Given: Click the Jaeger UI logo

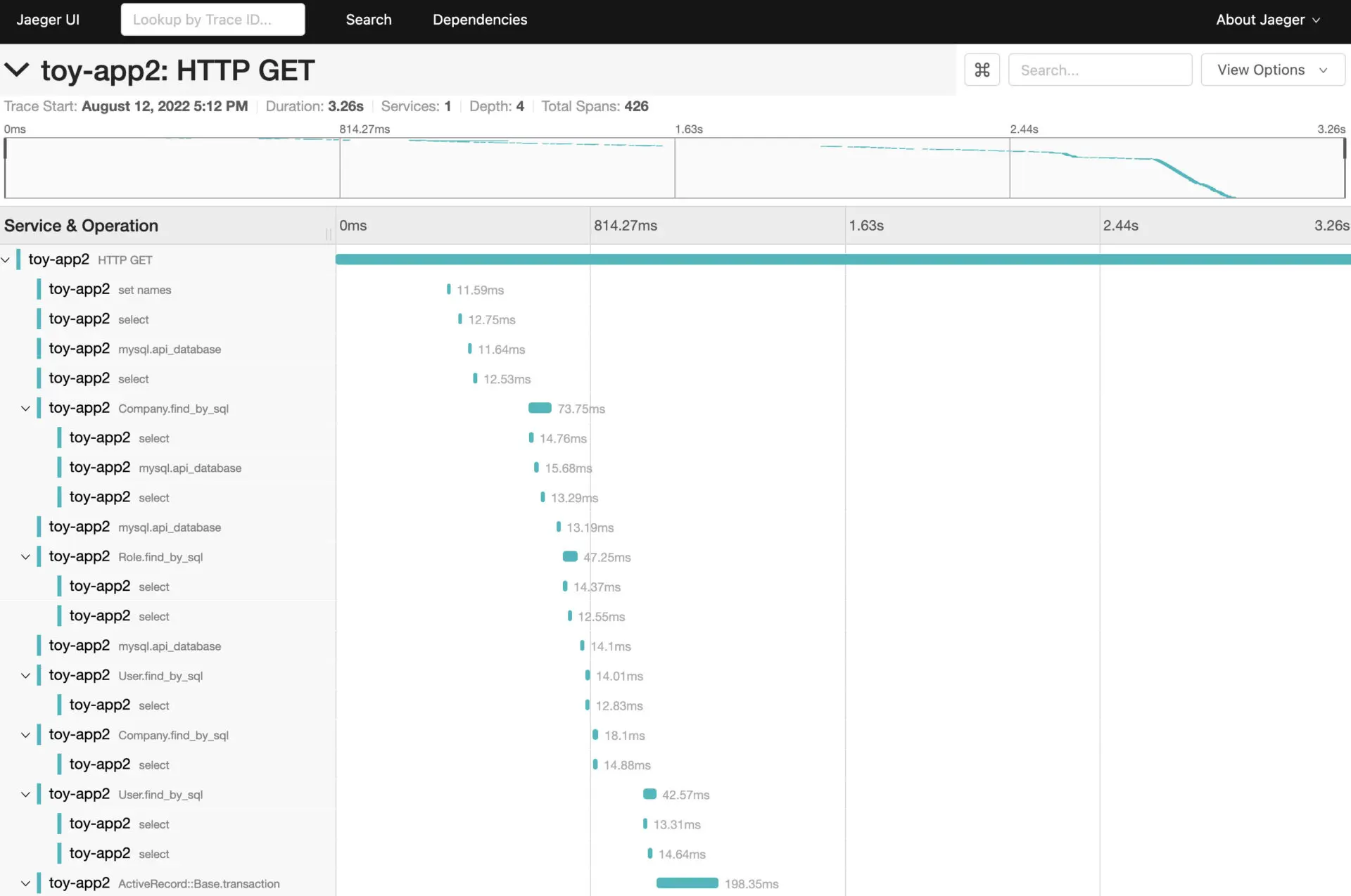Looking at the screenshot, I should coord(48,20).
